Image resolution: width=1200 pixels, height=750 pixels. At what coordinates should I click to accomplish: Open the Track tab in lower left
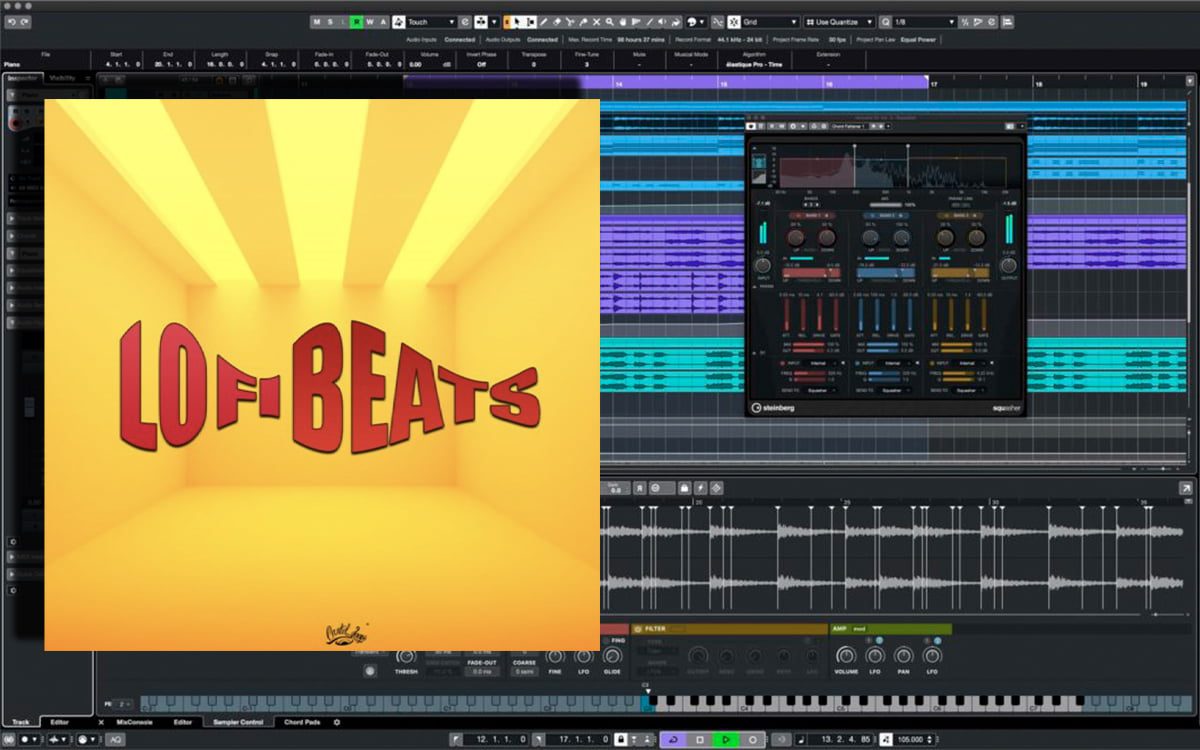tap(20, 722)
